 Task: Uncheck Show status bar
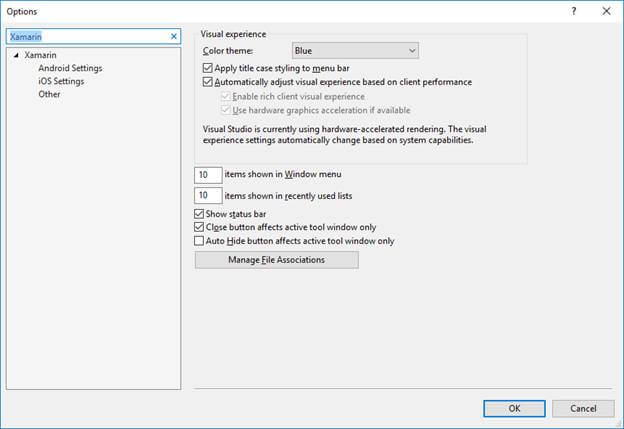[x=198, y=214]
